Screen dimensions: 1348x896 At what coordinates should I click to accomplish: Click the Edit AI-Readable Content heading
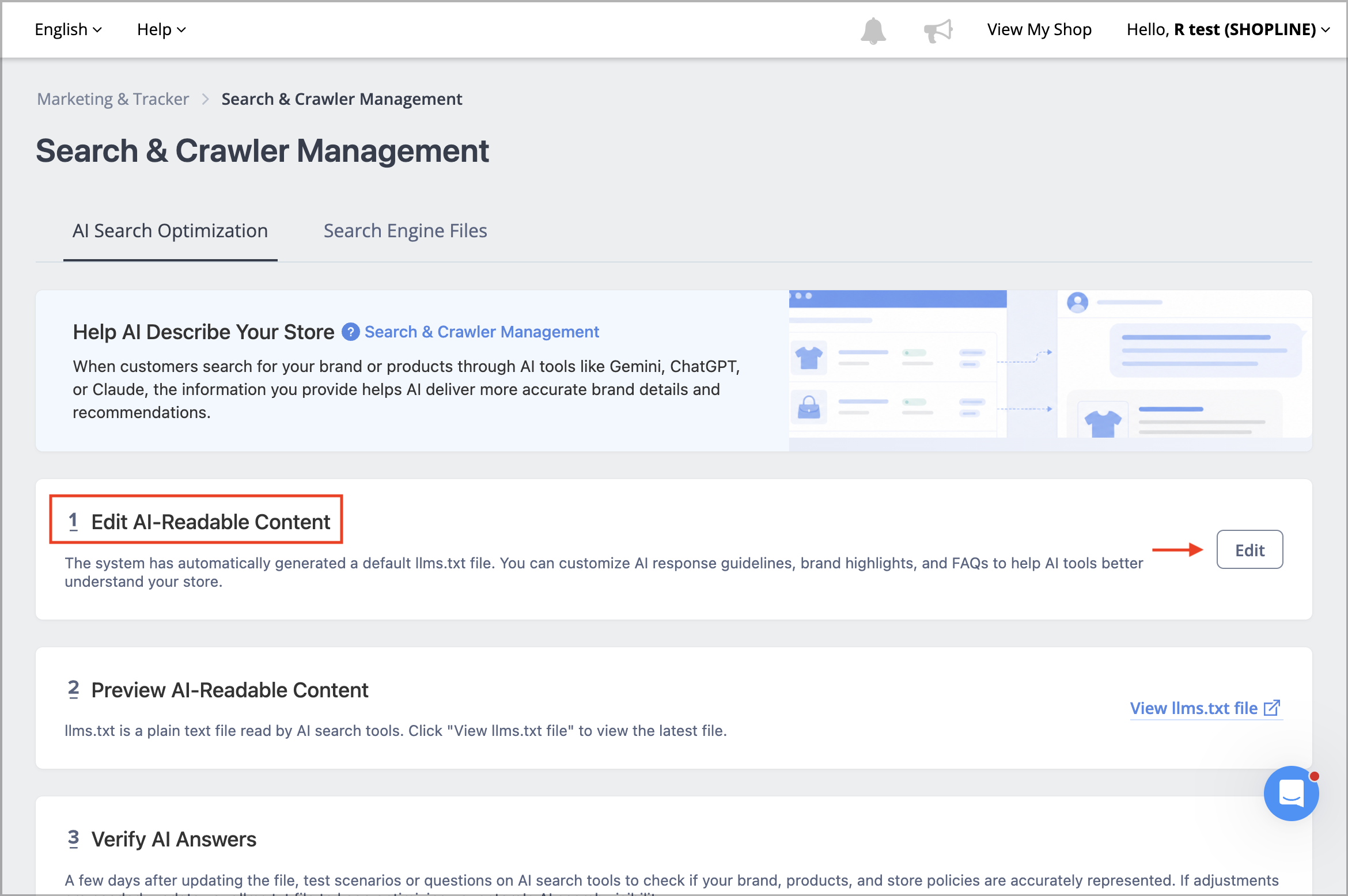(x=210, y=522)
